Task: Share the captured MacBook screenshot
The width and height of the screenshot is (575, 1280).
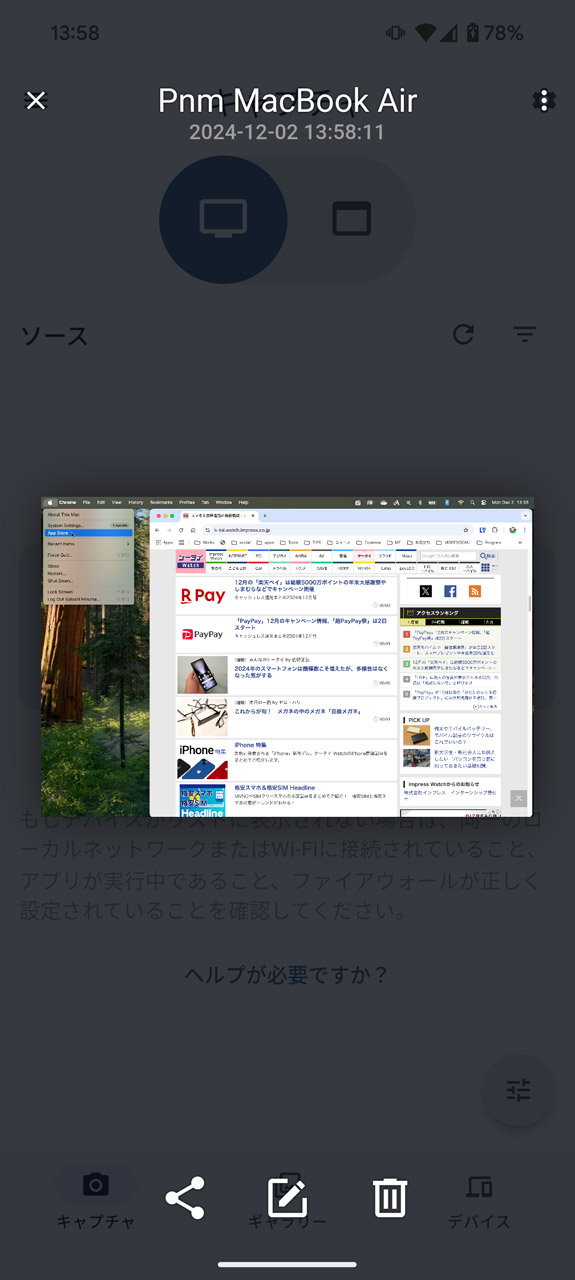Action: tap(185, 1197)
